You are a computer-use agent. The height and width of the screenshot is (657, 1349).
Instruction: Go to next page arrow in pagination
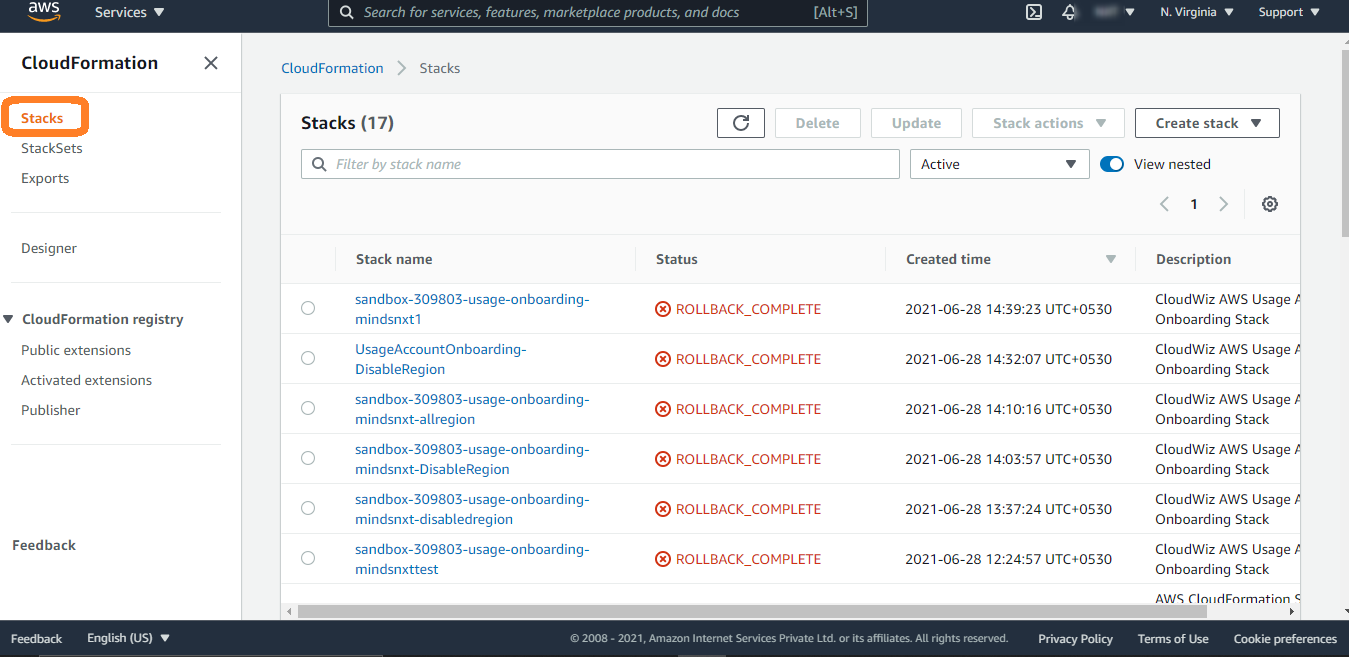click(1223, 204)
